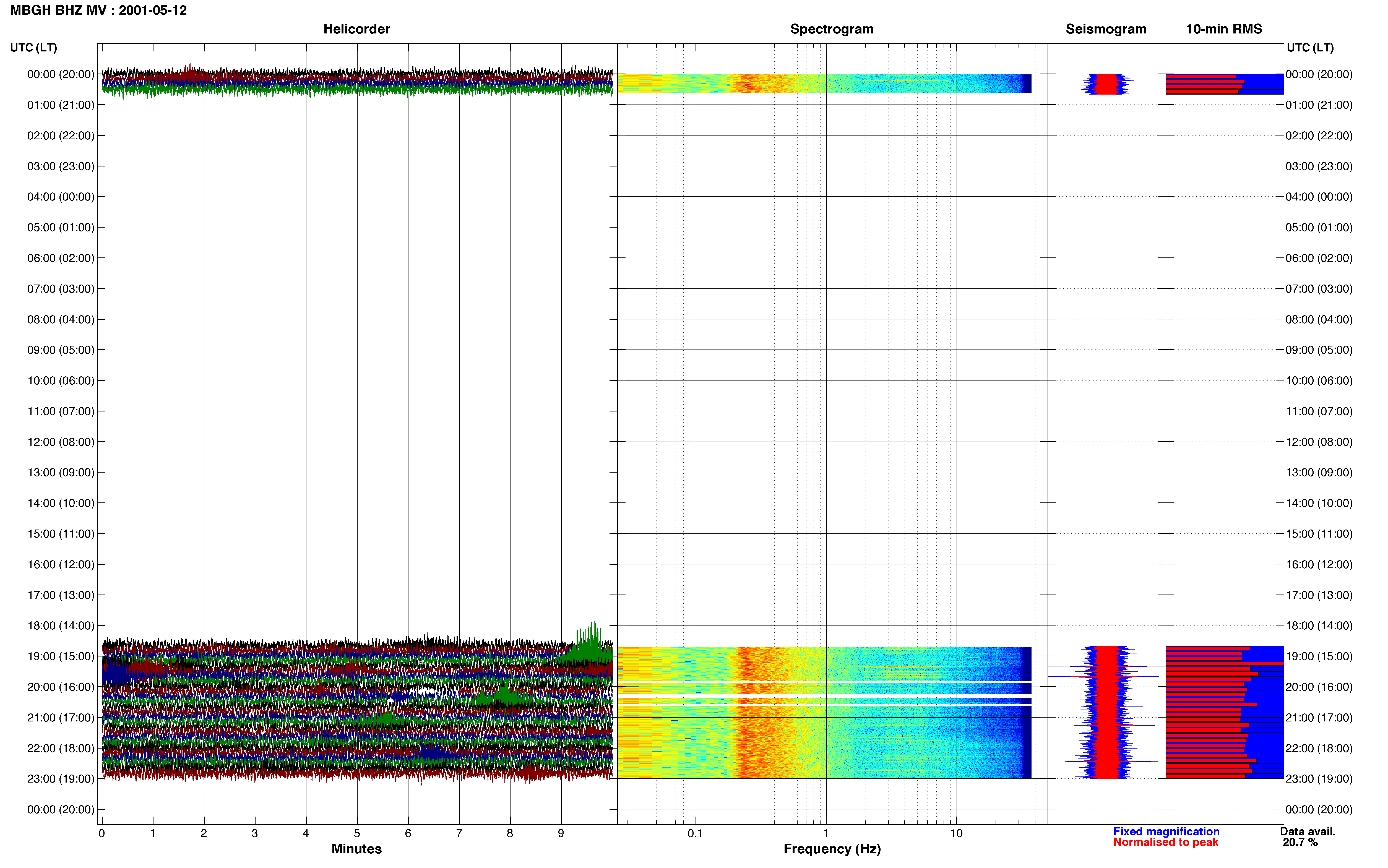
Task: Click the 'Normalised to peak' legend text
Action: click(x=1165, y=842)
